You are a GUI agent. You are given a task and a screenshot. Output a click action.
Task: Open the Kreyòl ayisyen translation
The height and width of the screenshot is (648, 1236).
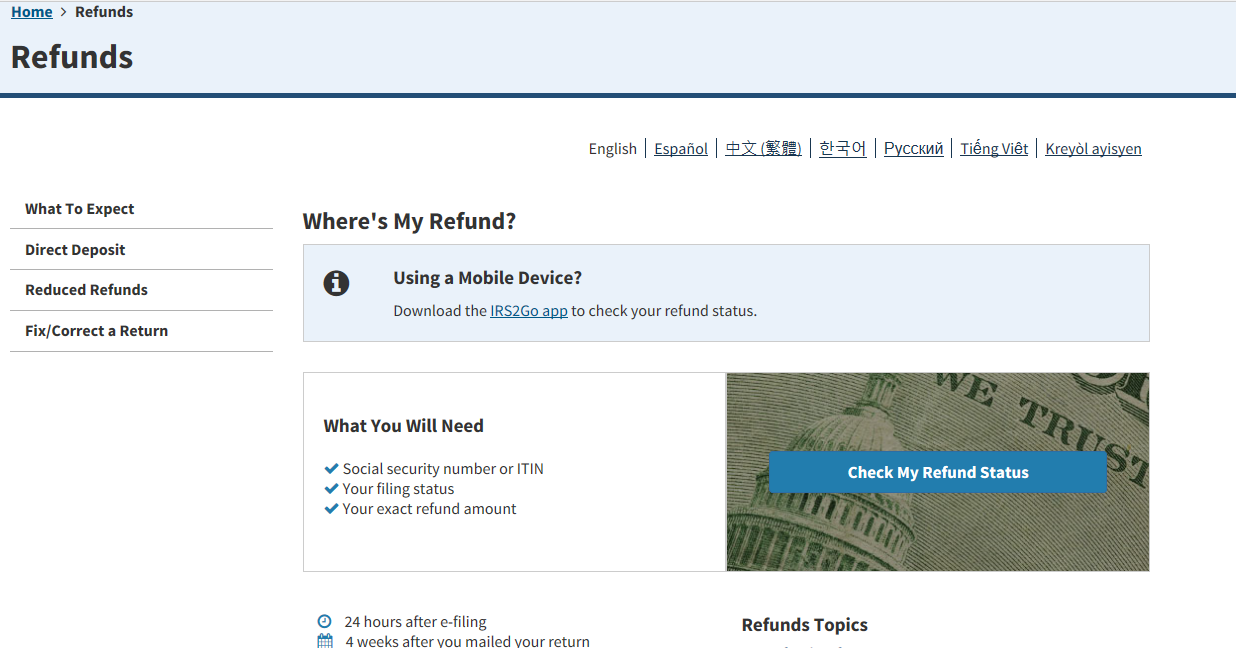click(1093, 148)
